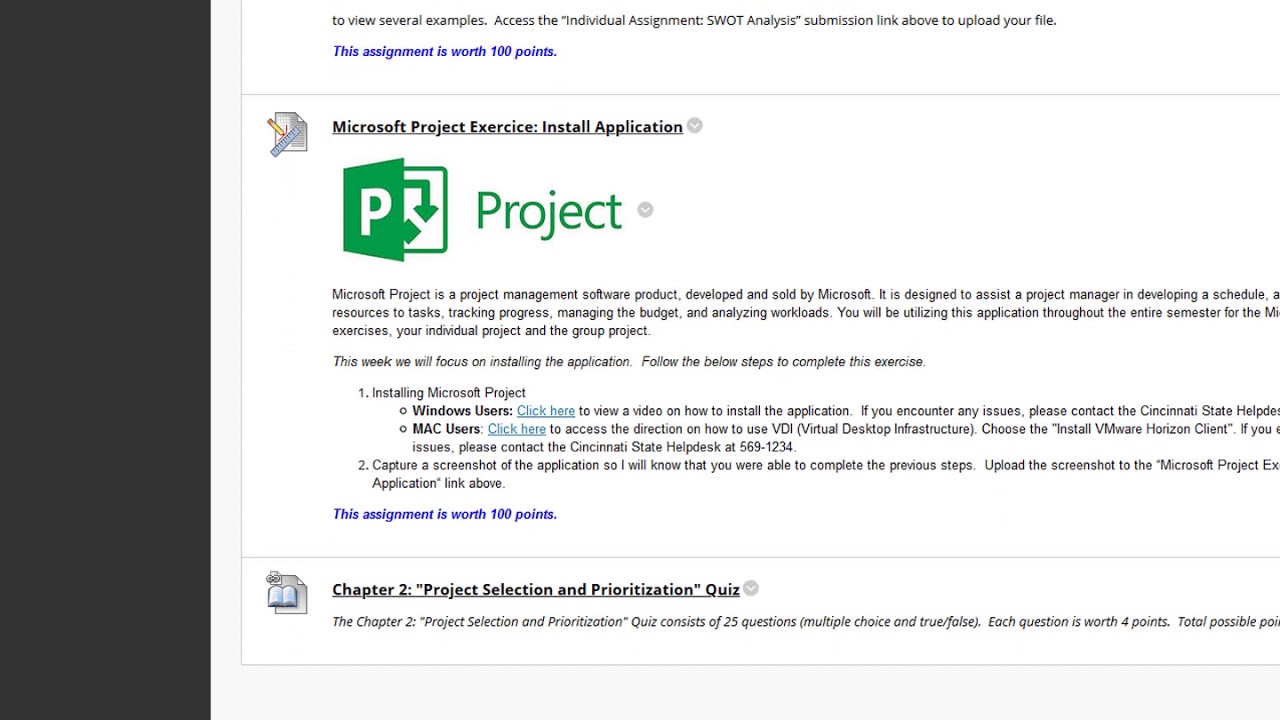
Task: Click 'Microsoft Project is a project management software' paragraph
Action: [x=806, y=313]
